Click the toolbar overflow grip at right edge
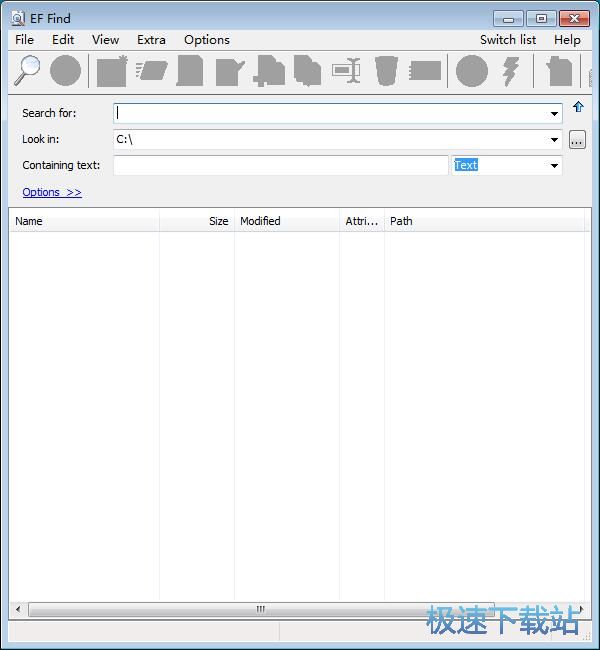The height and width of the screenshot is (650, 600). pos(590,77)
